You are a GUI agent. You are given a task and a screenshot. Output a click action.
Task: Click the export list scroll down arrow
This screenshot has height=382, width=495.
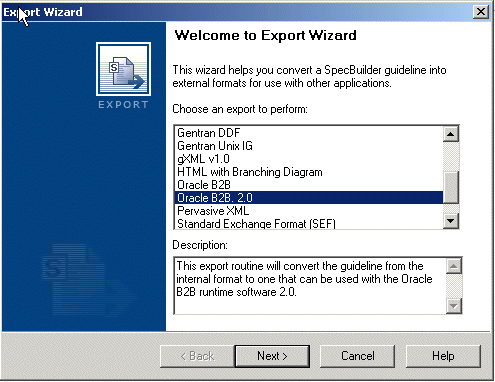point(451,221)
